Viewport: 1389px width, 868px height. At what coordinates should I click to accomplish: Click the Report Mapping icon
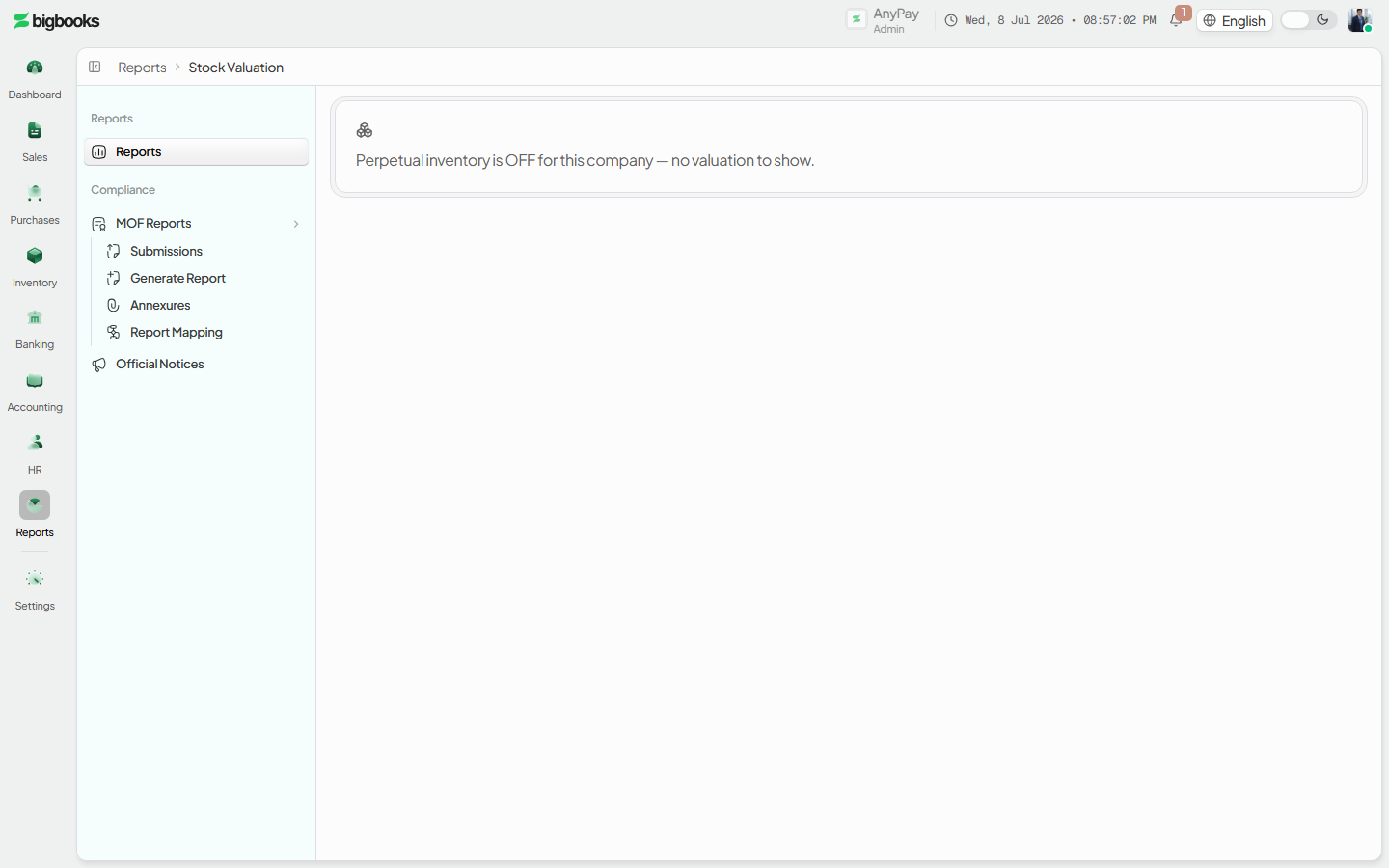113,332
